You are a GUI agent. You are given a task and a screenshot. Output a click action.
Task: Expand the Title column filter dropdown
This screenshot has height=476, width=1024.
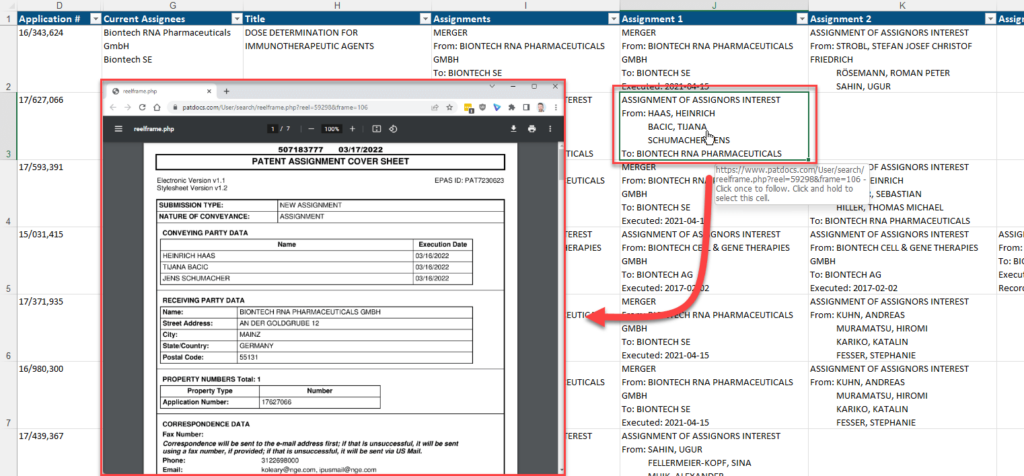tap(424, 19)
